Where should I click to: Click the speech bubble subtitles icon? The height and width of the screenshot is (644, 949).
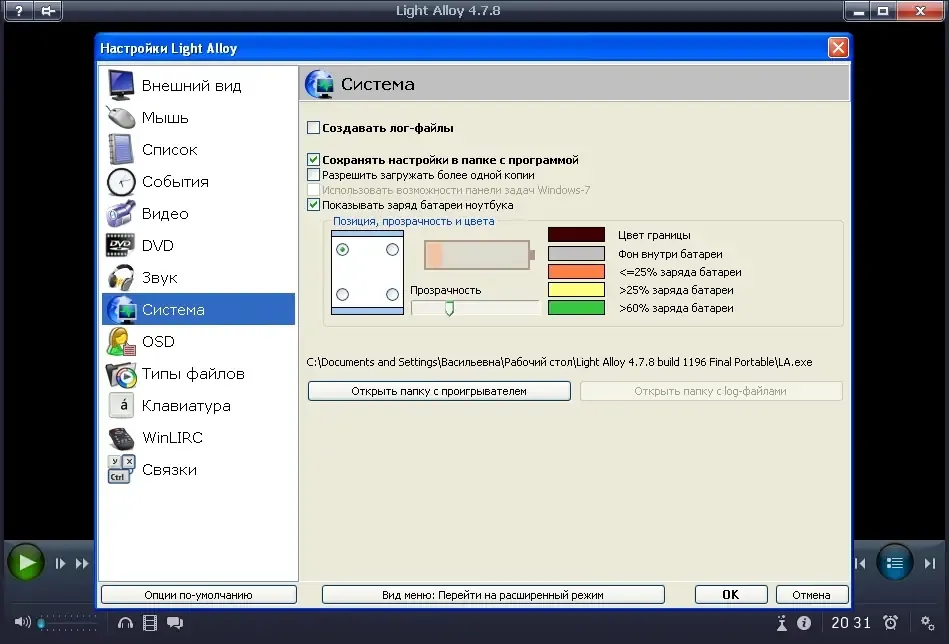[x=175, y=622]
